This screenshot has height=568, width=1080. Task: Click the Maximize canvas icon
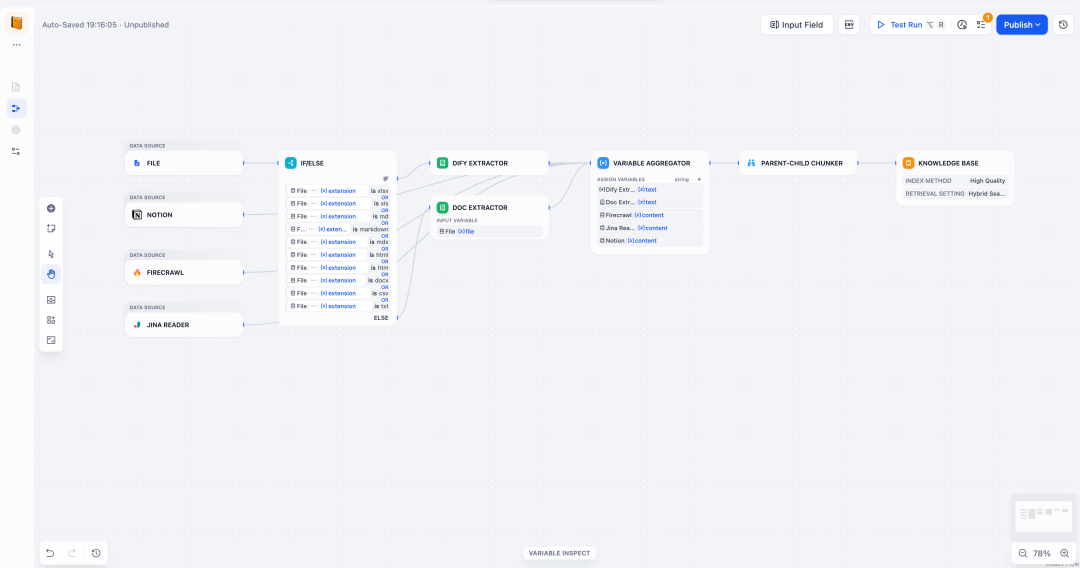pyautogui.click(x=51, y=340)
